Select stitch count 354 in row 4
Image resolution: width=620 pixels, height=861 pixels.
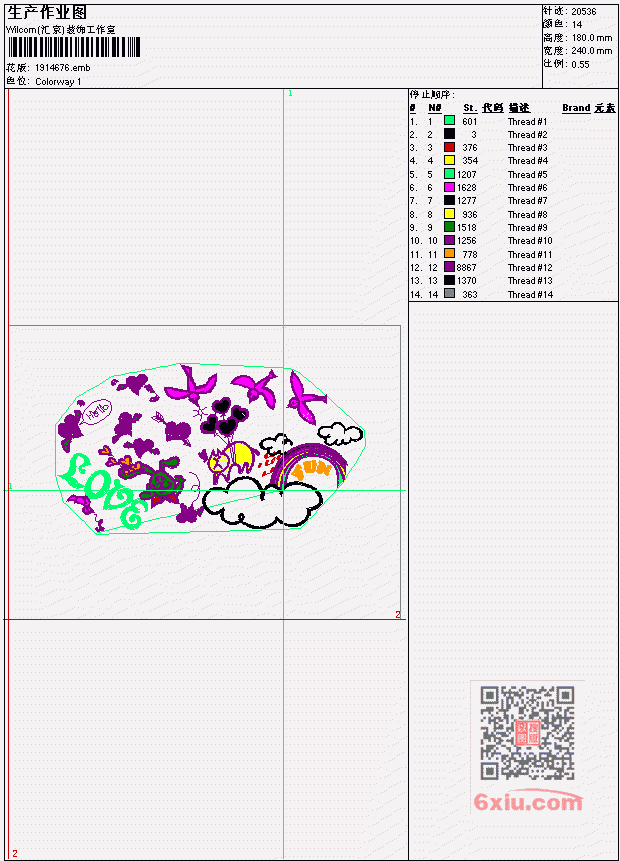(x=470, y=161)
